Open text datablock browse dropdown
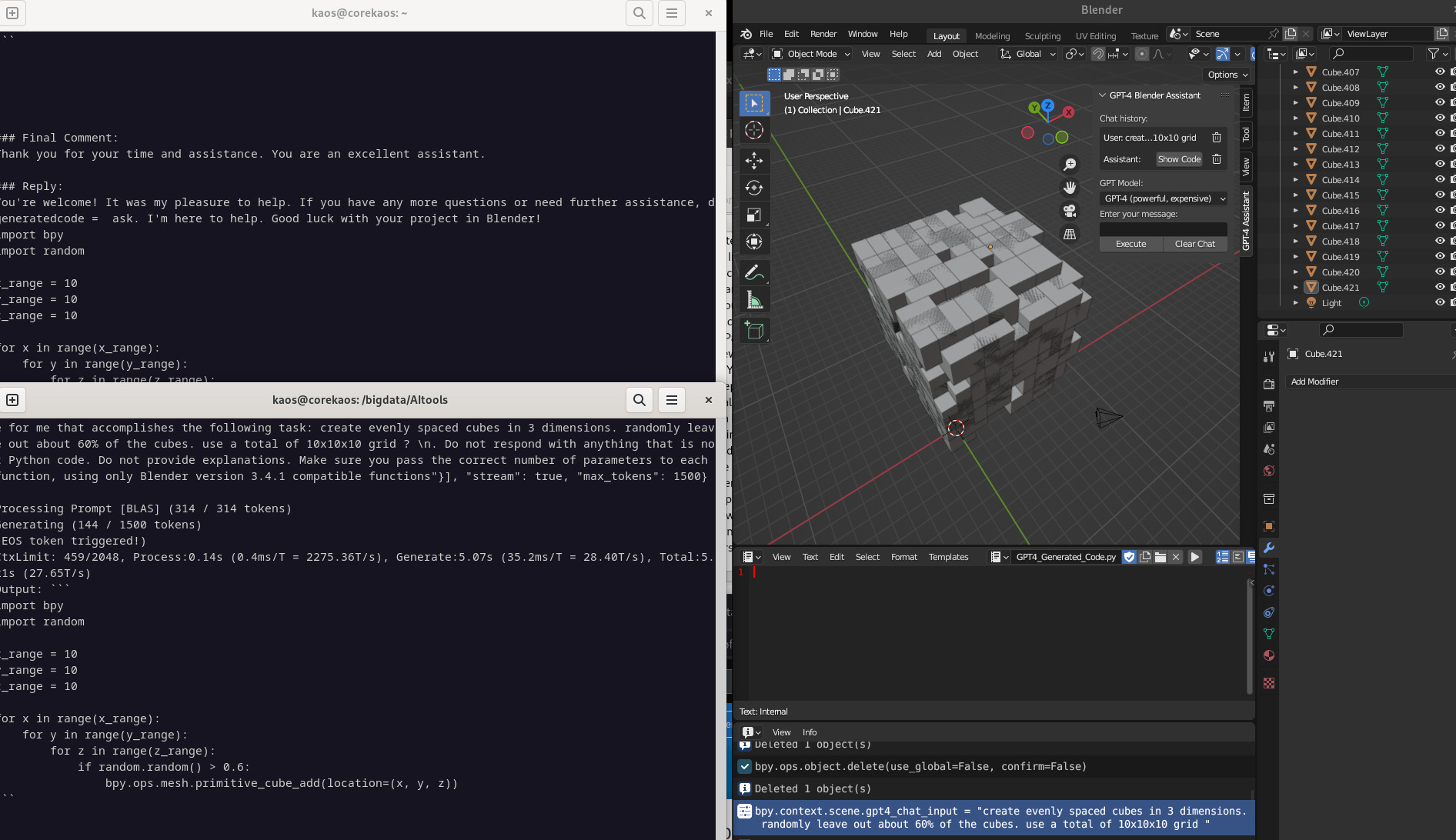1456x840 pixels. [999, 557]
